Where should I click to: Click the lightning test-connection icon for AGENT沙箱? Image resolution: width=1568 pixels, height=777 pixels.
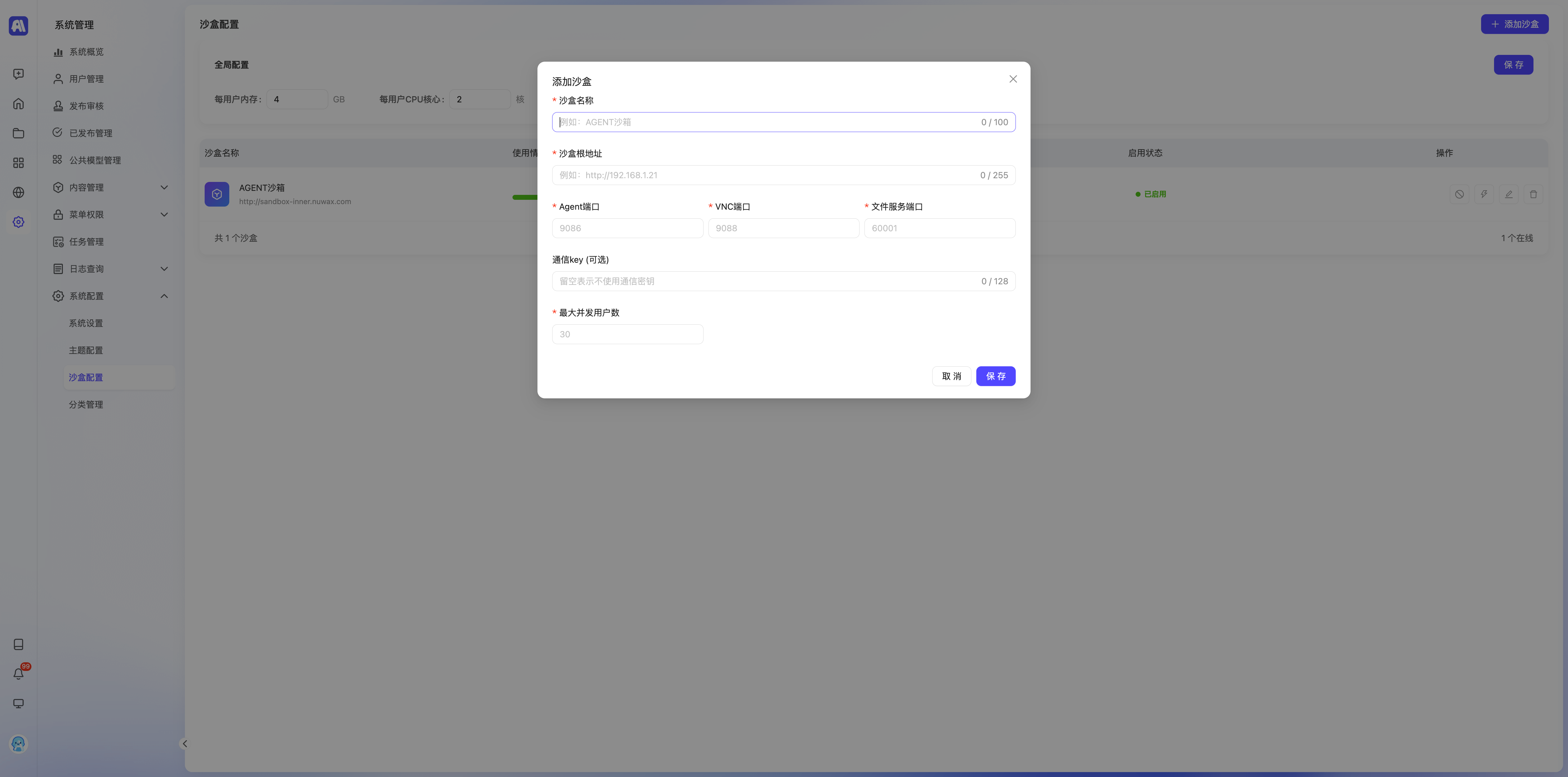(1483, 194)
